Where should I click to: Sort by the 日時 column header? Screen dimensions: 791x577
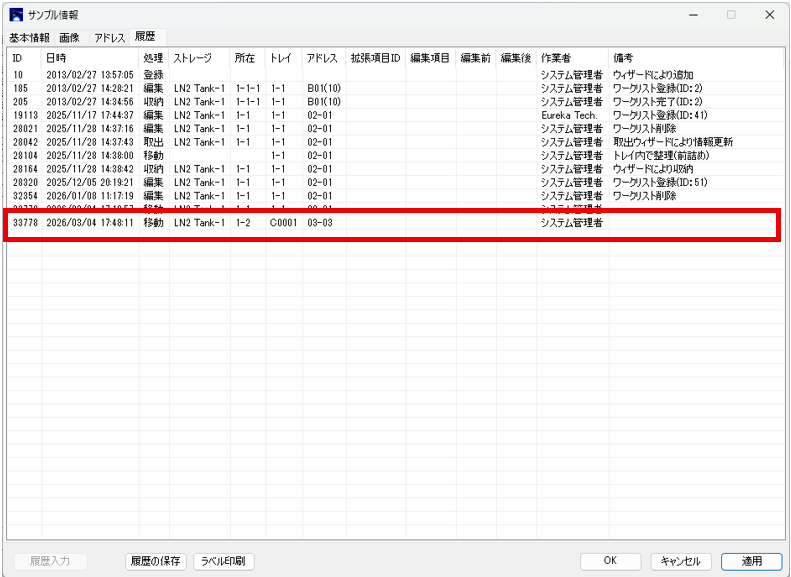pyautogui.click(x=90, y=58)
